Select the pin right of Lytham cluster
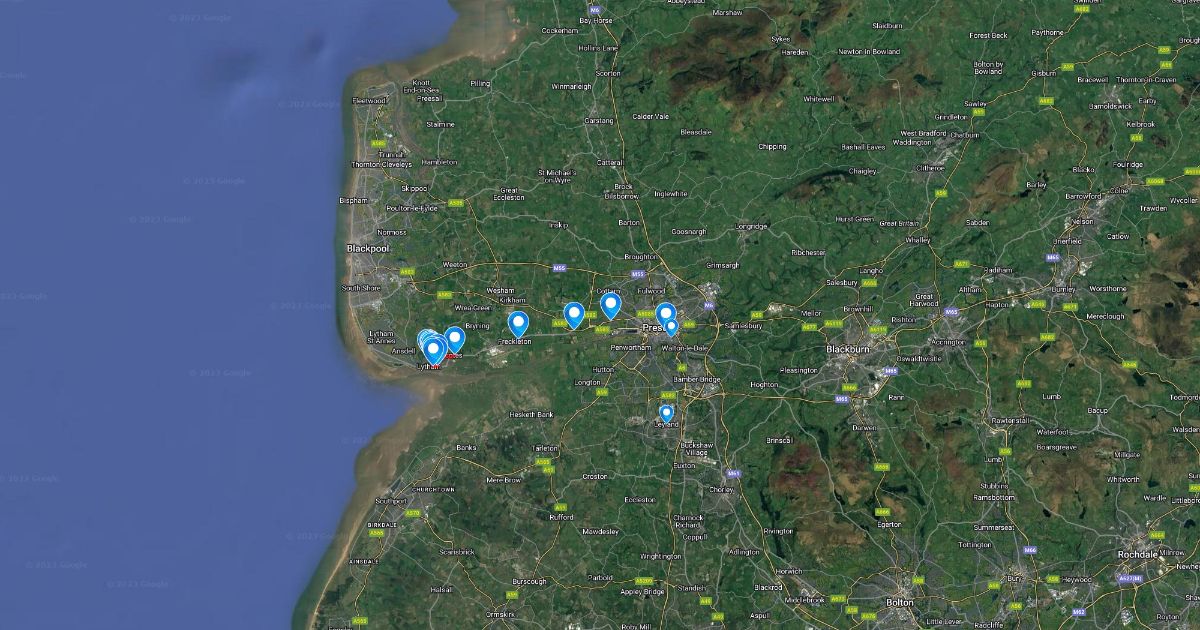1200x630 pixels. point(455,340)
